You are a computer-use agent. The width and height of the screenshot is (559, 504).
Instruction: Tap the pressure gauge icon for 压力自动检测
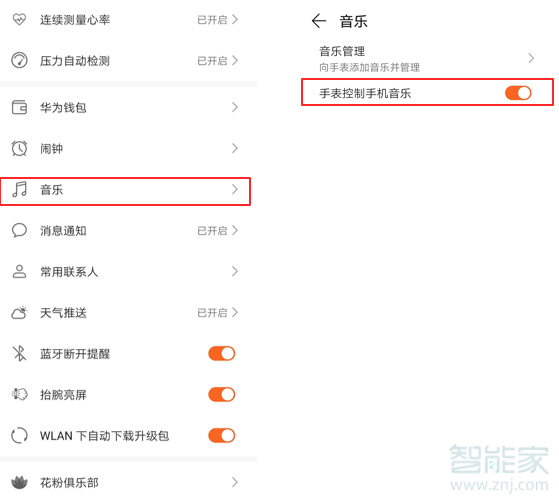(x=19, y=60)
